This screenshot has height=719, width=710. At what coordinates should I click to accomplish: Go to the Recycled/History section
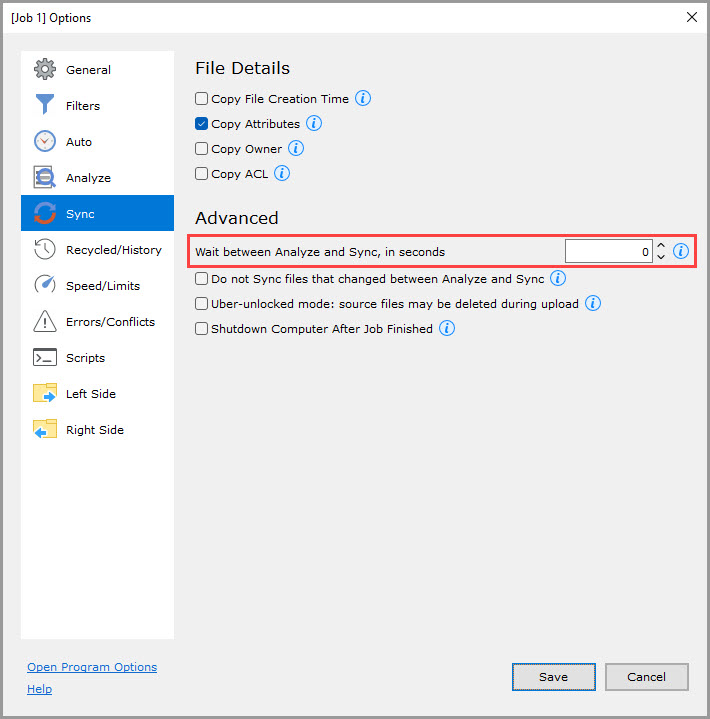(113, 250)
